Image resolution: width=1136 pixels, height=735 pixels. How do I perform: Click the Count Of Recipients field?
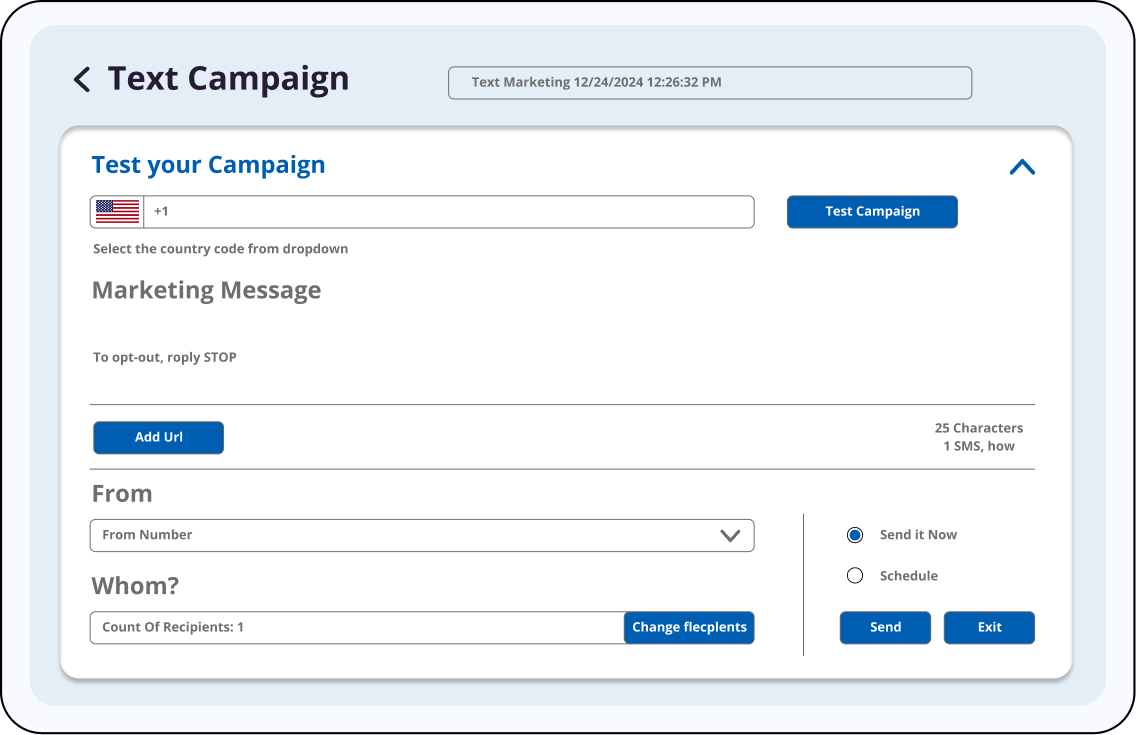[x=357, y=628]
